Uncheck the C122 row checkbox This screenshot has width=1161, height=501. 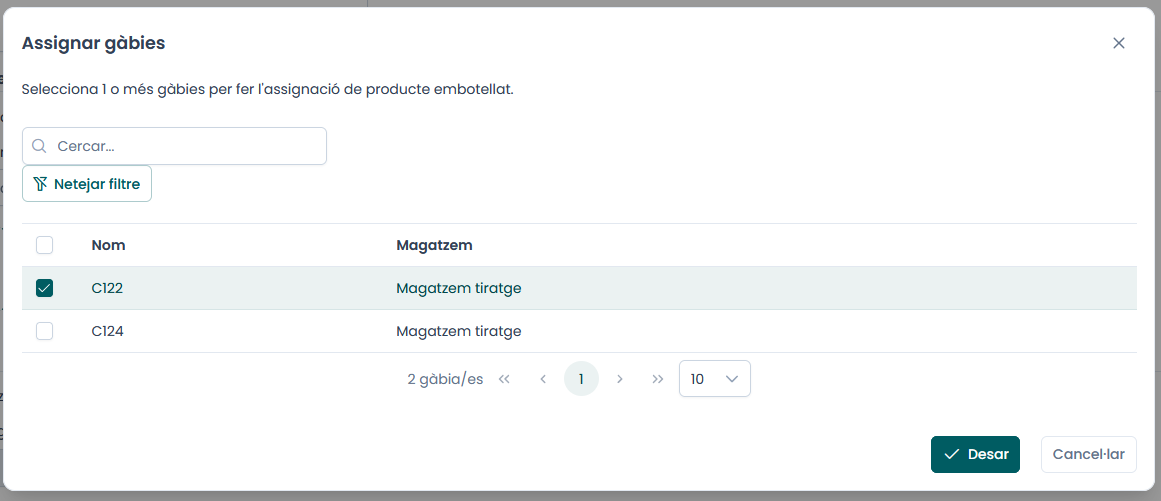point(44,288)
